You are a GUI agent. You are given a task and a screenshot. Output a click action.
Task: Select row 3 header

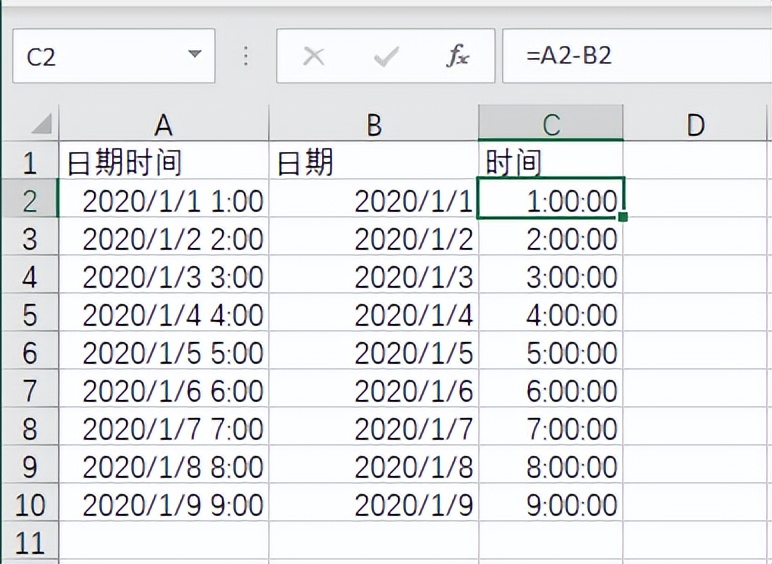point(30,236)
